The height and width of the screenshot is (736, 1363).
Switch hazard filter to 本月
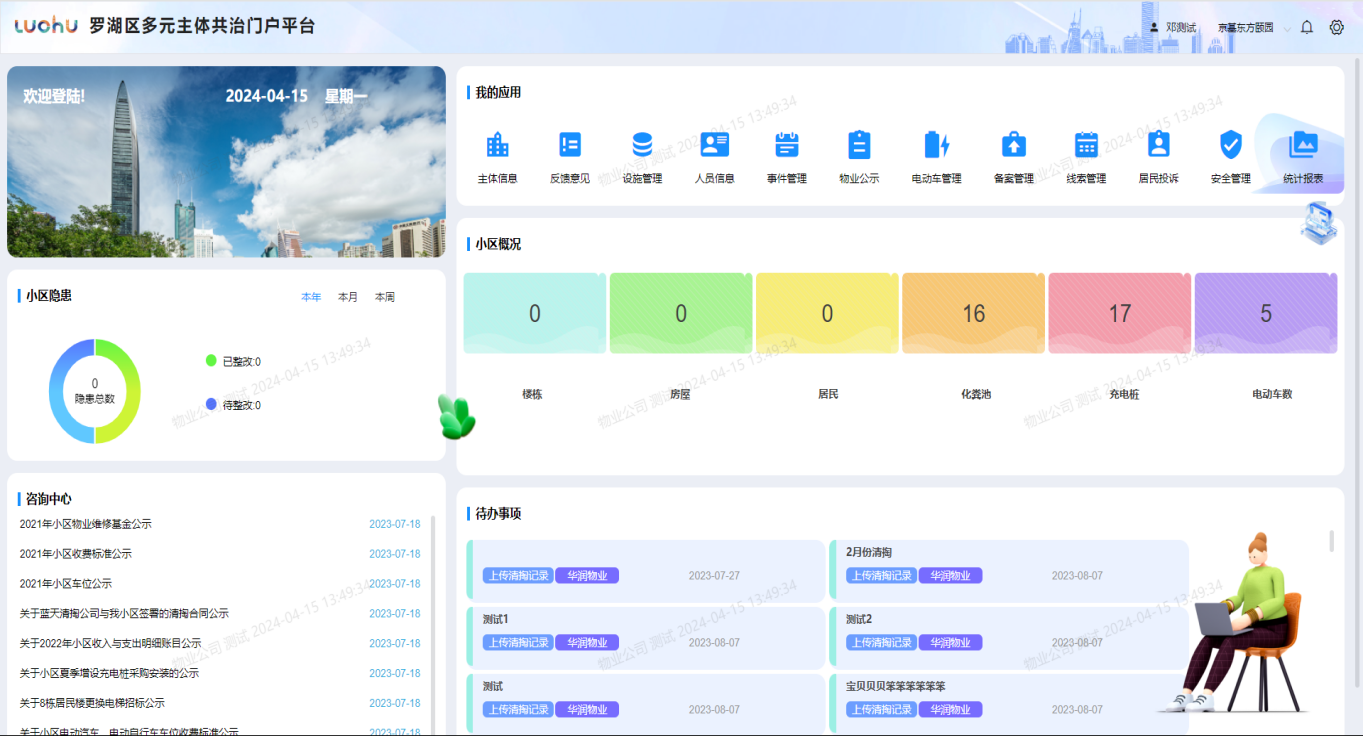click(348, 297)
